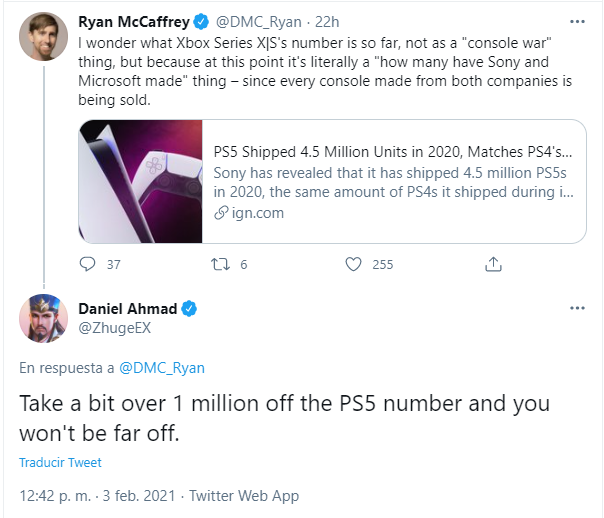Screen dimensions: 604x518
Task: Retweet Ryan McCaffrey's tweet
Action: [x=220, y=264]
